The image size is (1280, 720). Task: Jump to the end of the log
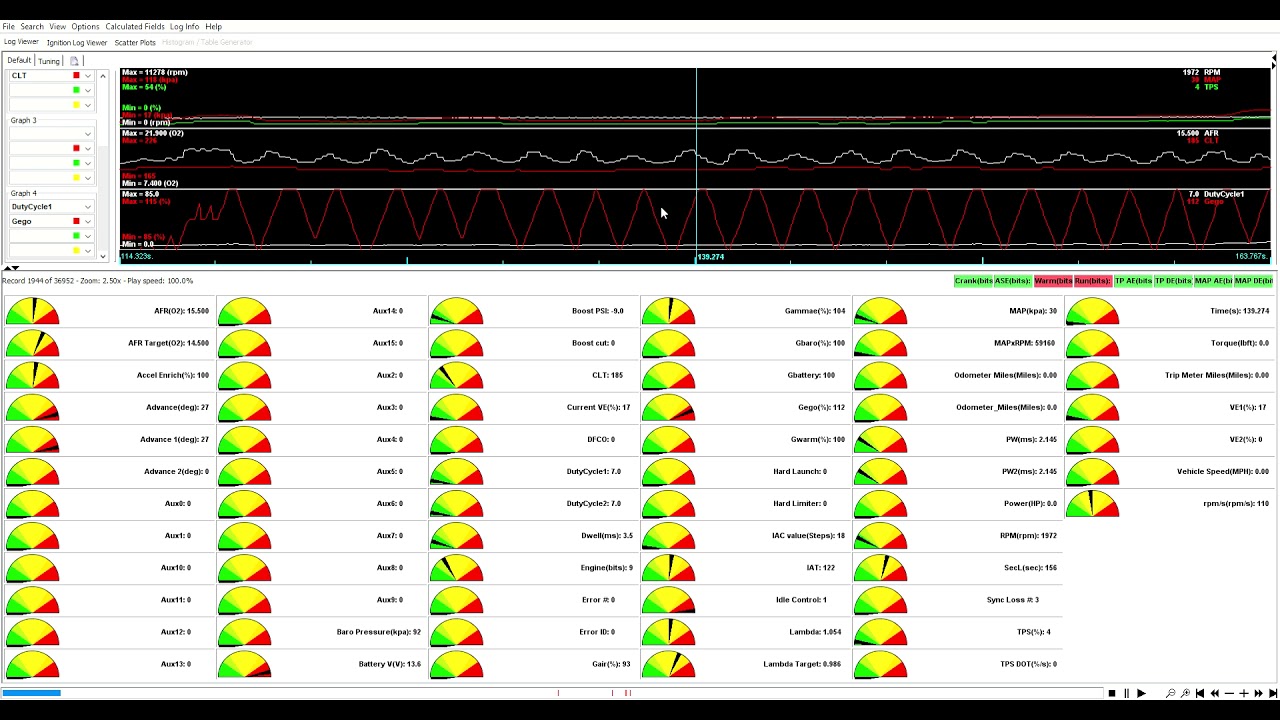coord(1272,693)
